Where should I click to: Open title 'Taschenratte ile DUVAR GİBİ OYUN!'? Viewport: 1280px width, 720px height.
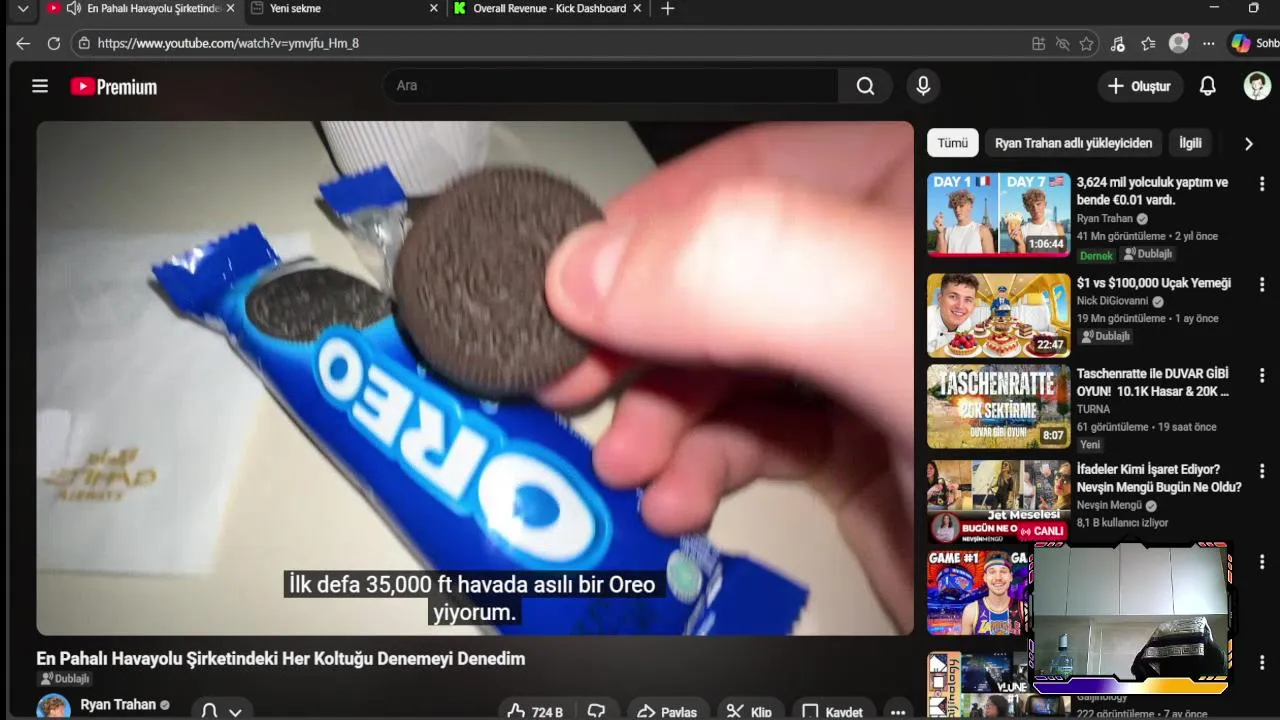pyautogui.click(x=1153, y=382)
